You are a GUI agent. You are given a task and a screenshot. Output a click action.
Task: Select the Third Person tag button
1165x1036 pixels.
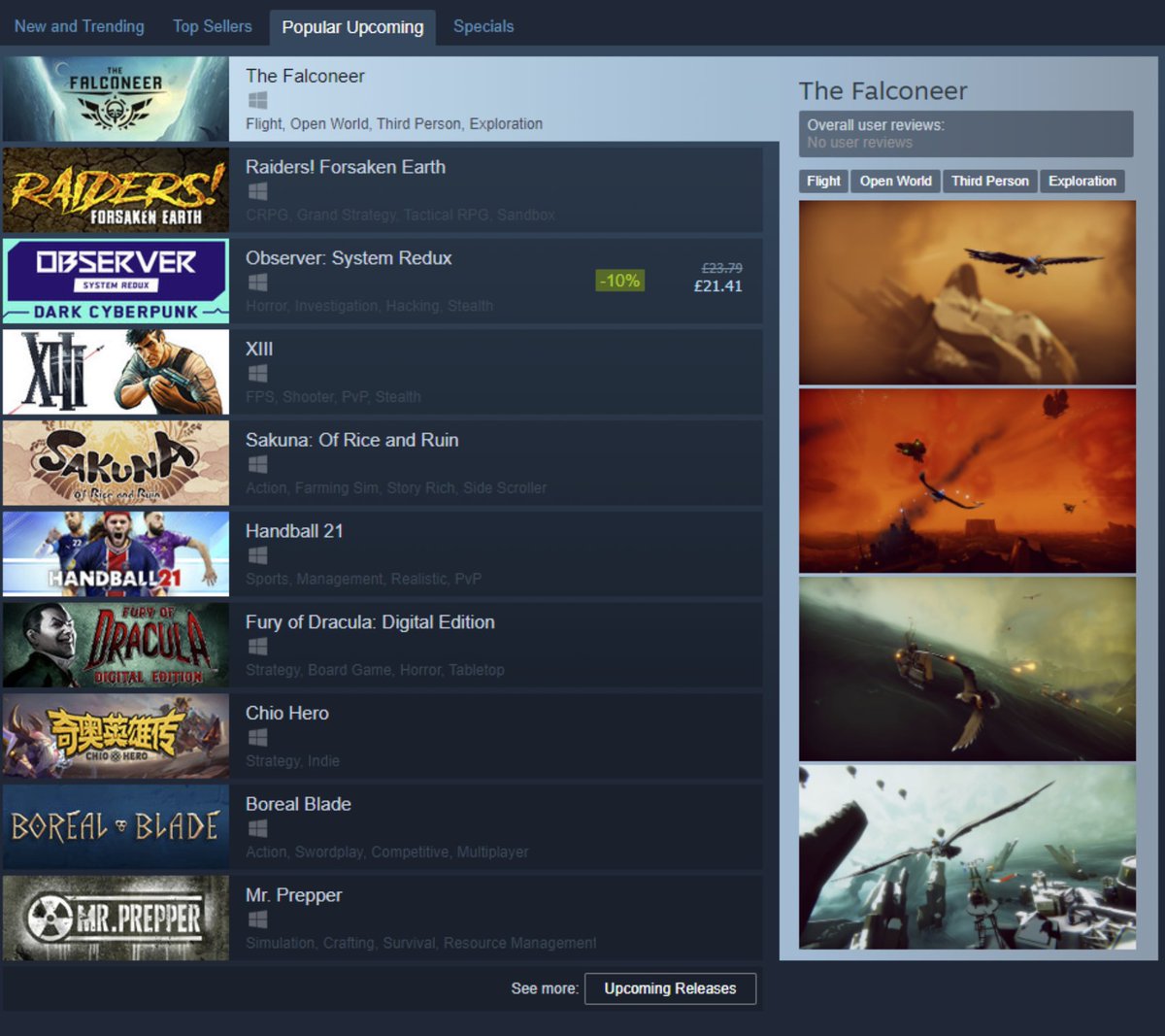tap(989, 182)
